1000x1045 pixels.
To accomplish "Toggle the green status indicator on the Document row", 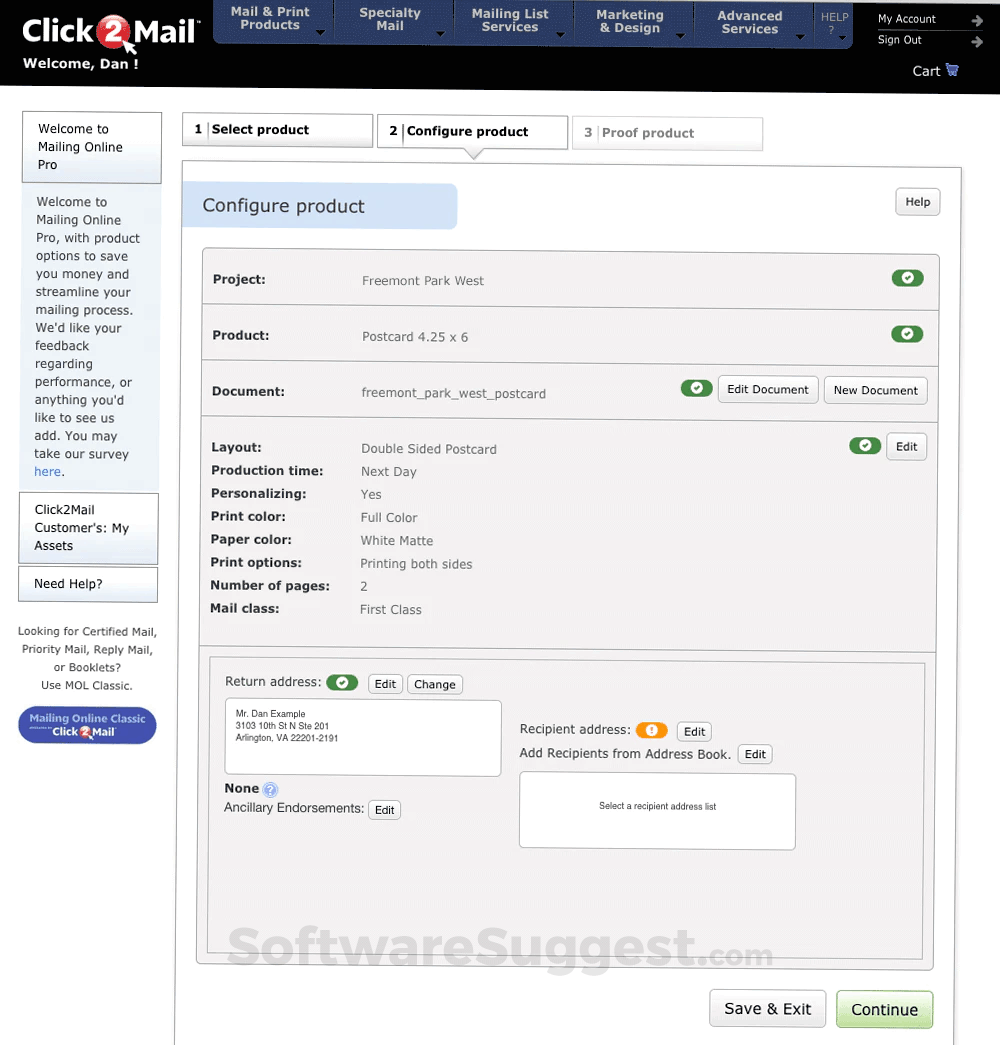I will coord(696,388).
